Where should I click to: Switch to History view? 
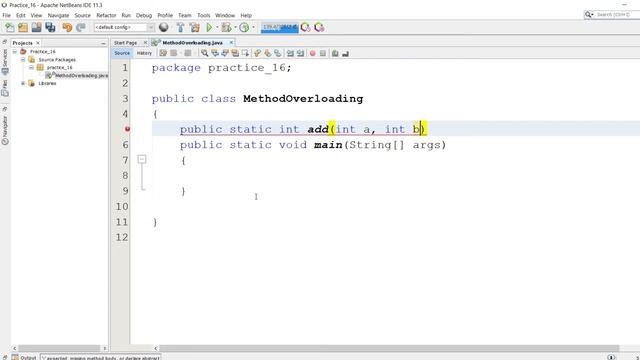point(144,53)
